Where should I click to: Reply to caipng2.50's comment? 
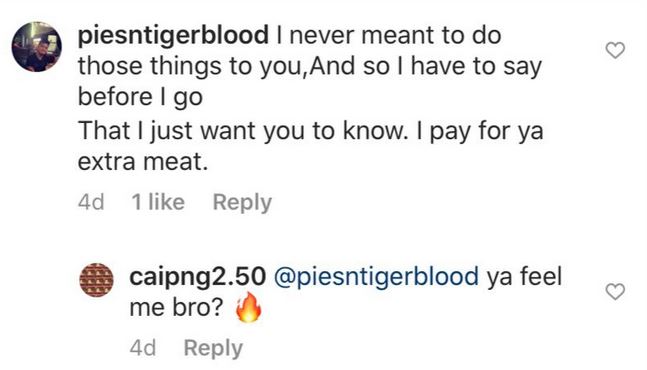click(x=213, y=348)
